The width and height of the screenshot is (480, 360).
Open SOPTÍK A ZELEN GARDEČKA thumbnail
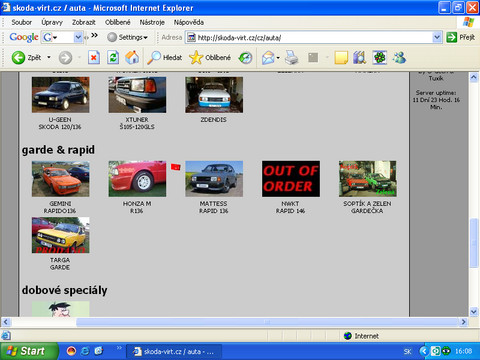click(368, 179)
